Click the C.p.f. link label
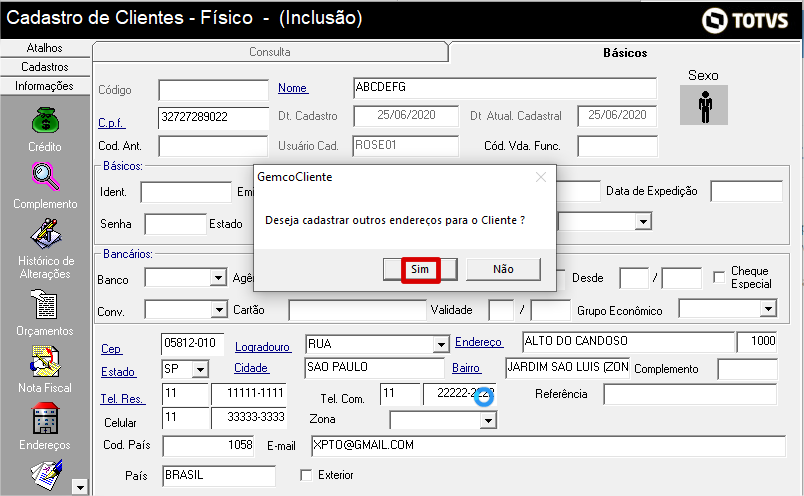Screen dimensions: 804x496 (x=111, y=123)
